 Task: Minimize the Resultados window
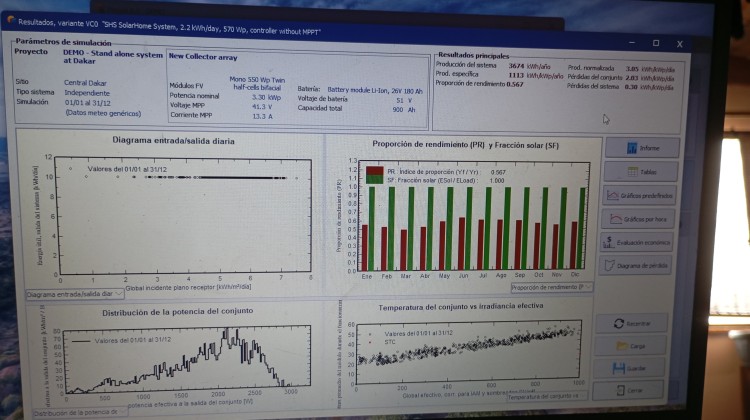pyautogui.click(x=632, y=43)
